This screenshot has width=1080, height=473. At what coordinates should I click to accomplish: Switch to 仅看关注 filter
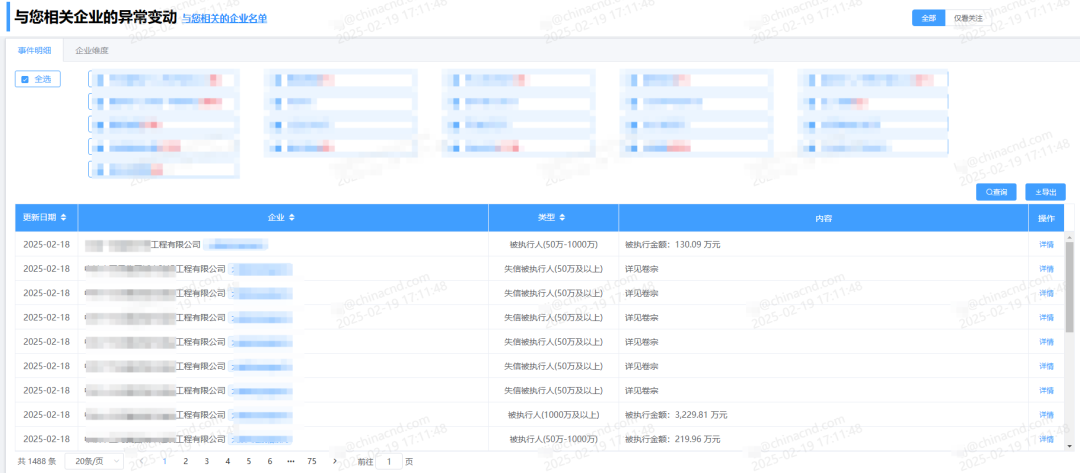(x=967, y=18)
